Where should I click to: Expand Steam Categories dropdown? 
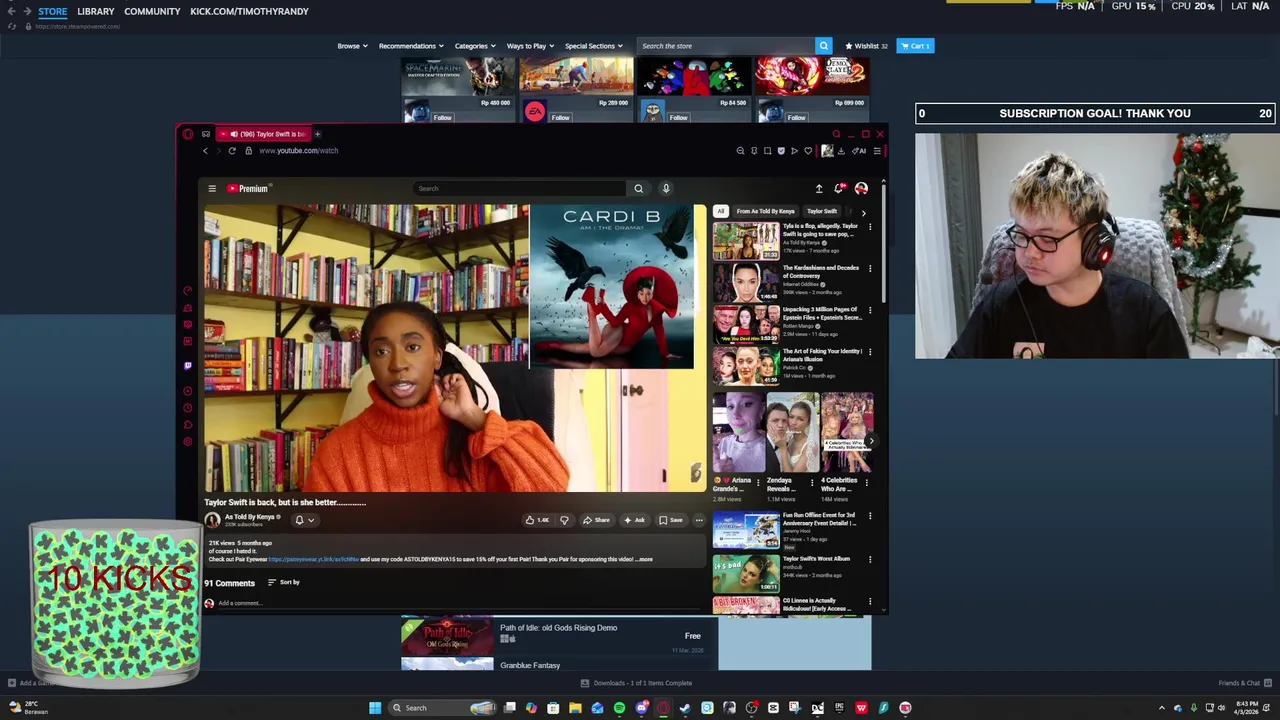point(475,46)
